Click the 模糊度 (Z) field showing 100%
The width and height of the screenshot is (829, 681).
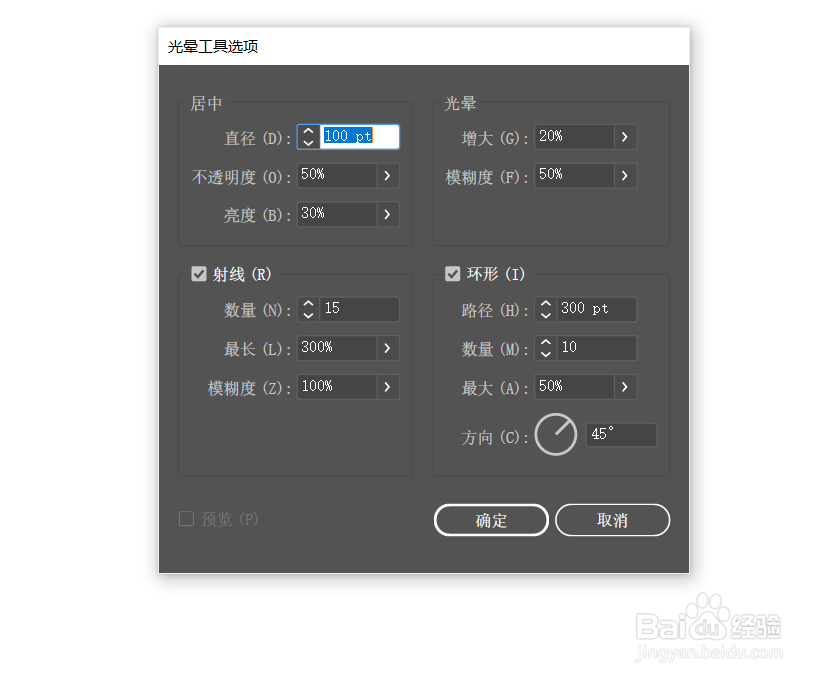(x=337, y=387)
